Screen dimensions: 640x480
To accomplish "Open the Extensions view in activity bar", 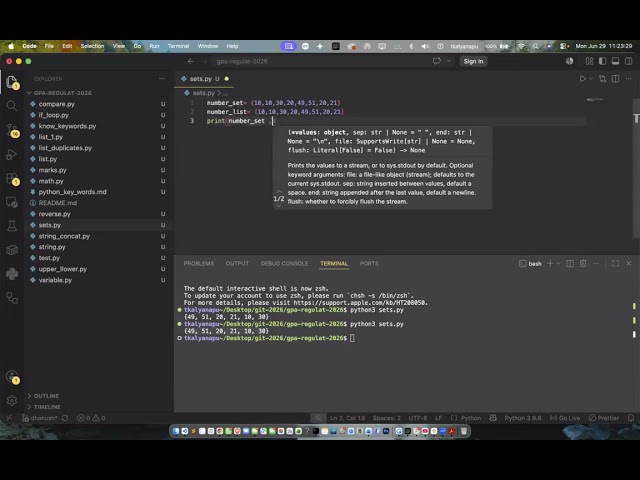I will tap(12, 178).
